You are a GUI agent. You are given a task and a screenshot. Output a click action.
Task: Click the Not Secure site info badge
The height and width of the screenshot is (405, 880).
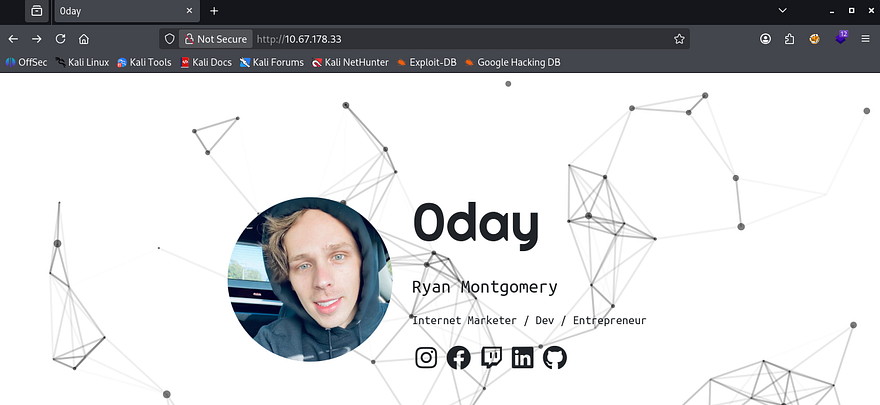pyautogui.click(x=216, y=39)
